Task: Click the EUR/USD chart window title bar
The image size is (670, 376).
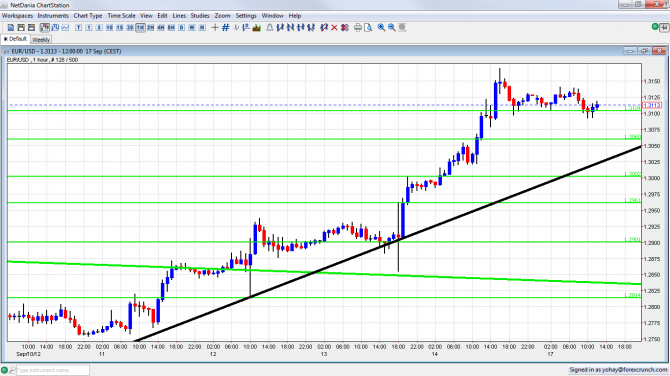Action: click(x=335, y=51)
